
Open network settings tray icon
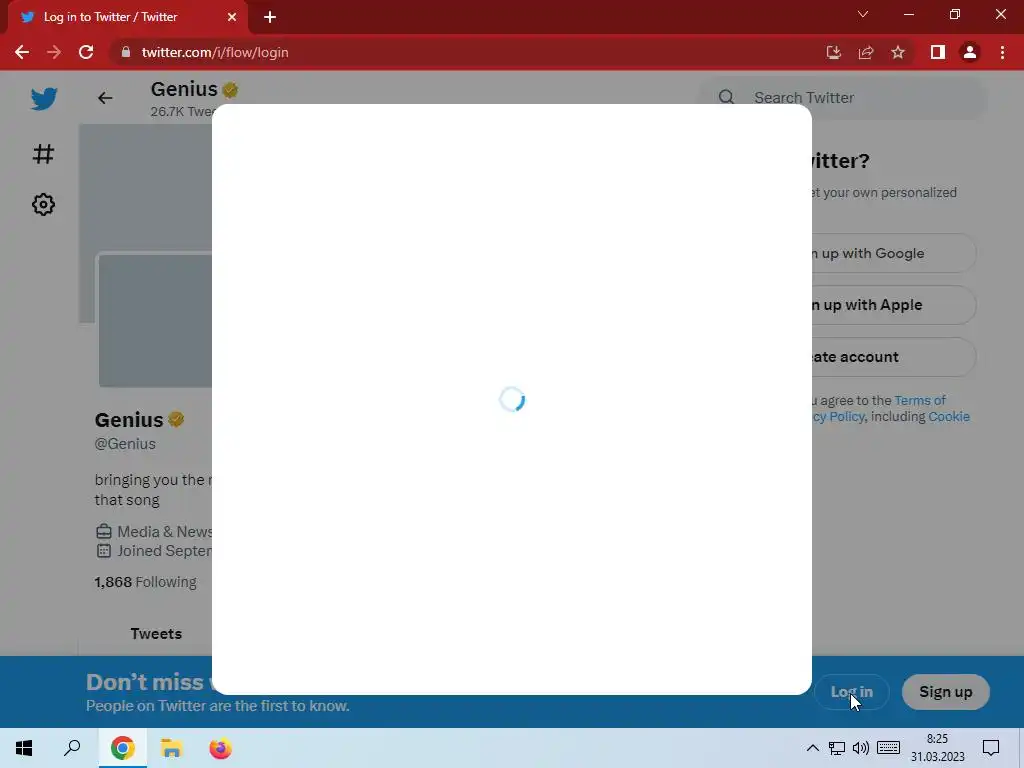pyautogui.click(x=837, y=748)
